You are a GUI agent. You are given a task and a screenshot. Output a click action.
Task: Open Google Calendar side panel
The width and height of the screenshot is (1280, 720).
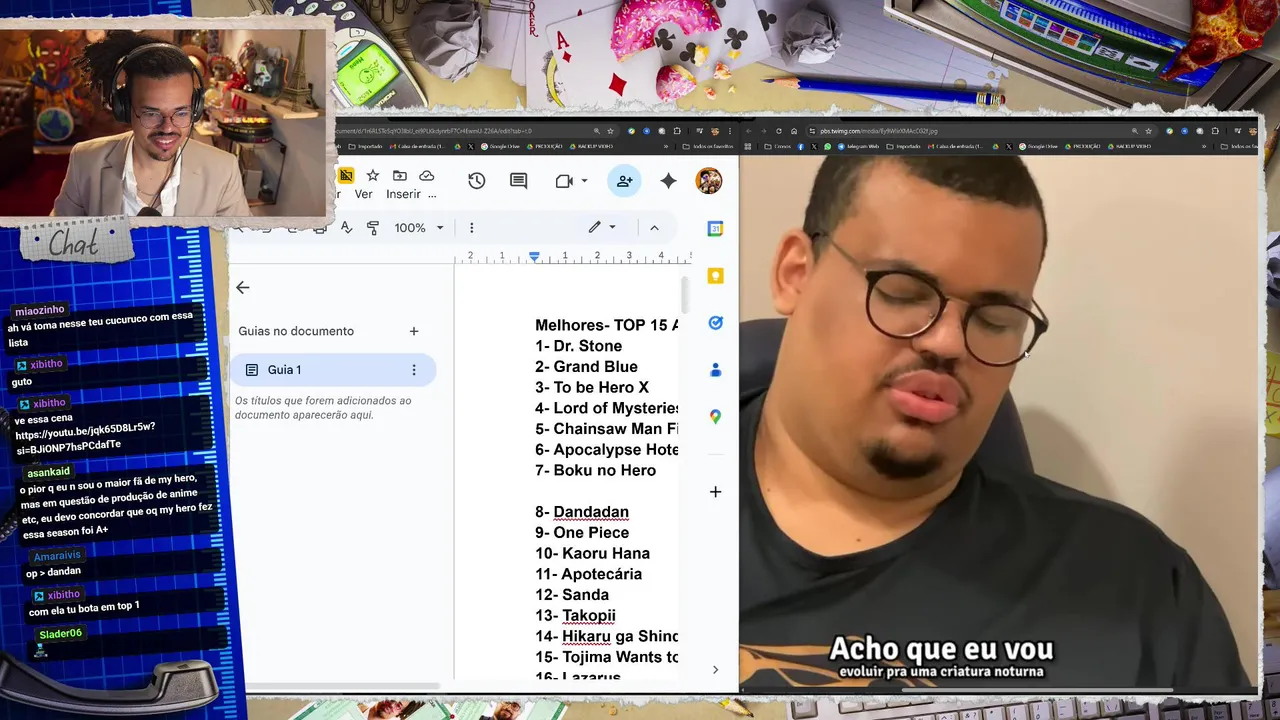[715, 229]
